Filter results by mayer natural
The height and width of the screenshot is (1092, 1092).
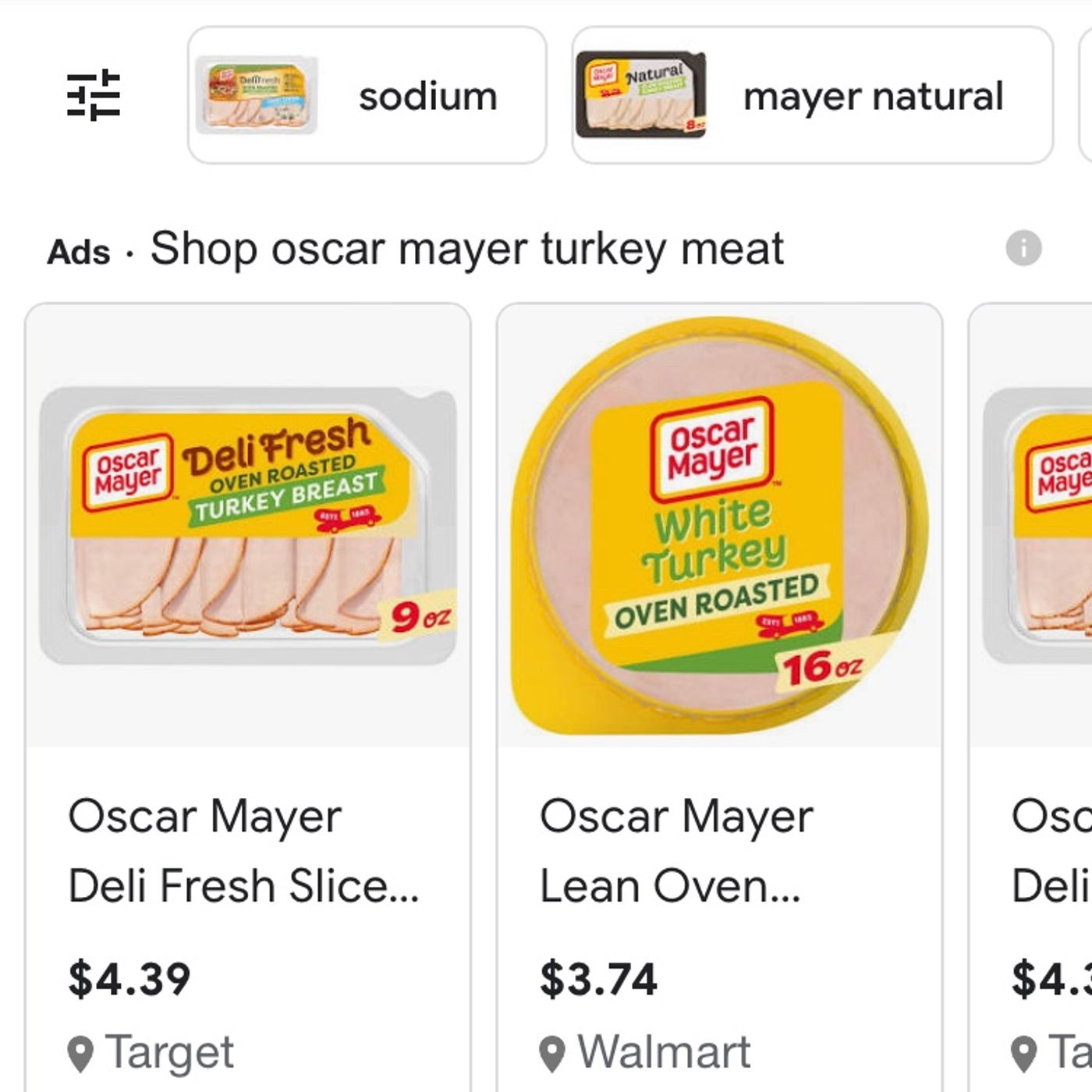873,97
